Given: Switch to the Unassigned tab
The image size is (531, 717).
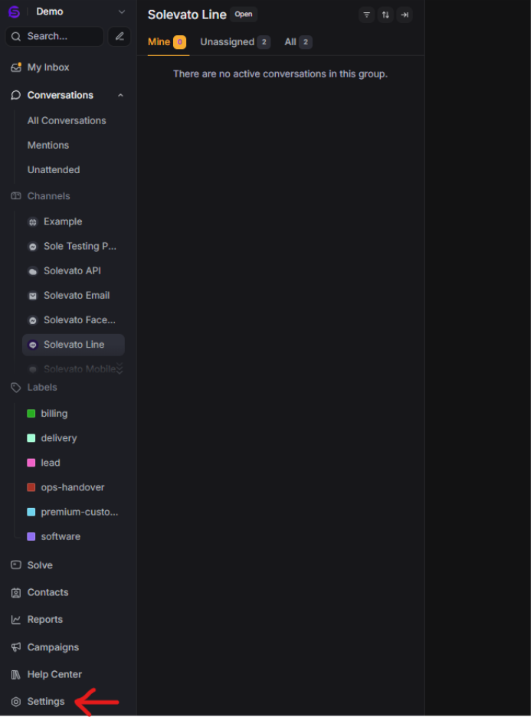Looking at the screenshot, I should click(235, 42).
